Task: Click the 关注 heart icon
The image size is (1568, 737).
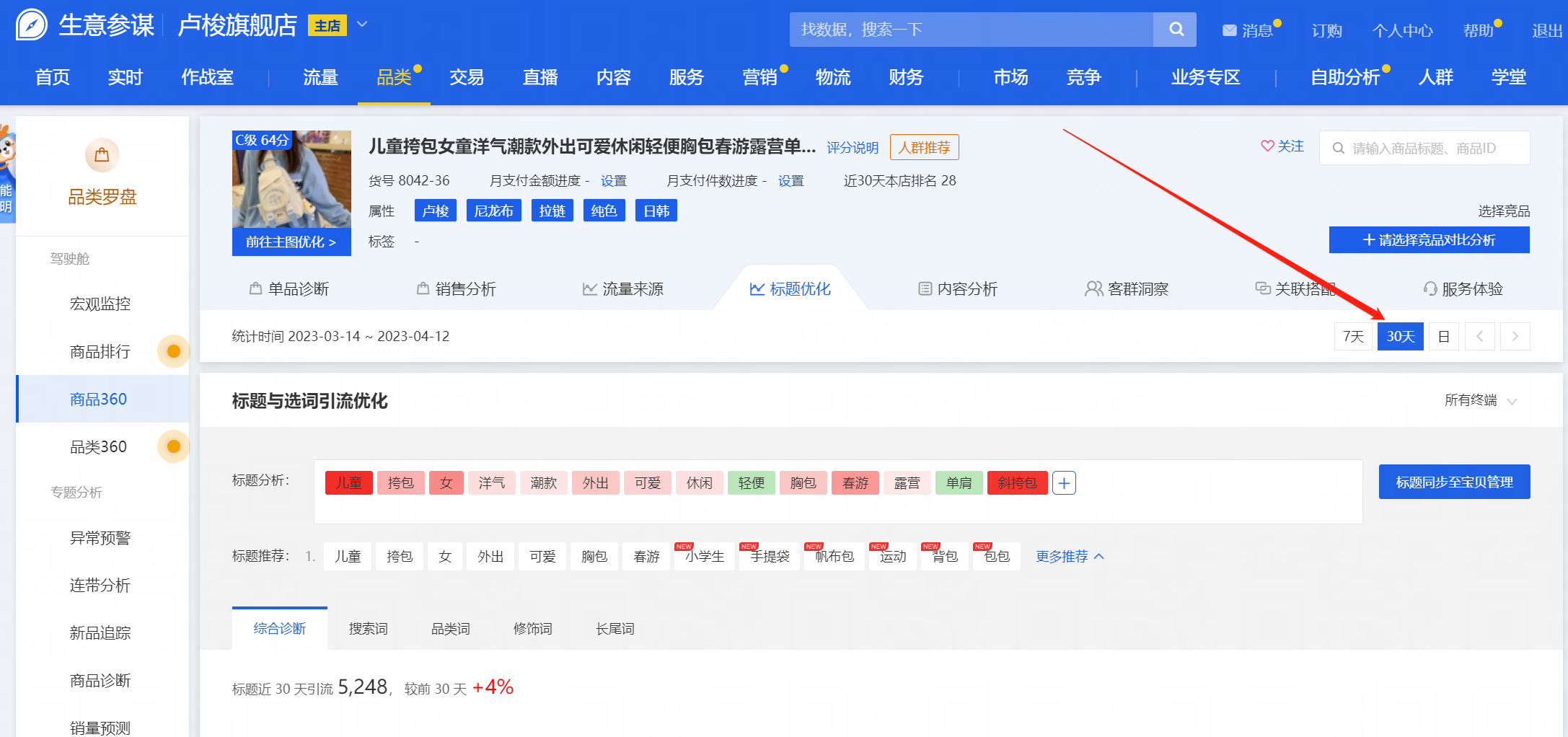Action: click(x=1267, y=146)
